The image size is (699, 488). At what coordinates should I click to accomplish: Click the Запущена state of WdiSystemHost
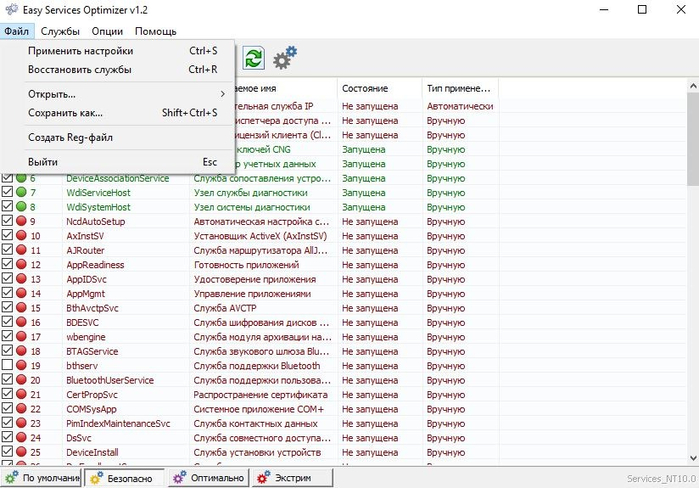[363, 207]
